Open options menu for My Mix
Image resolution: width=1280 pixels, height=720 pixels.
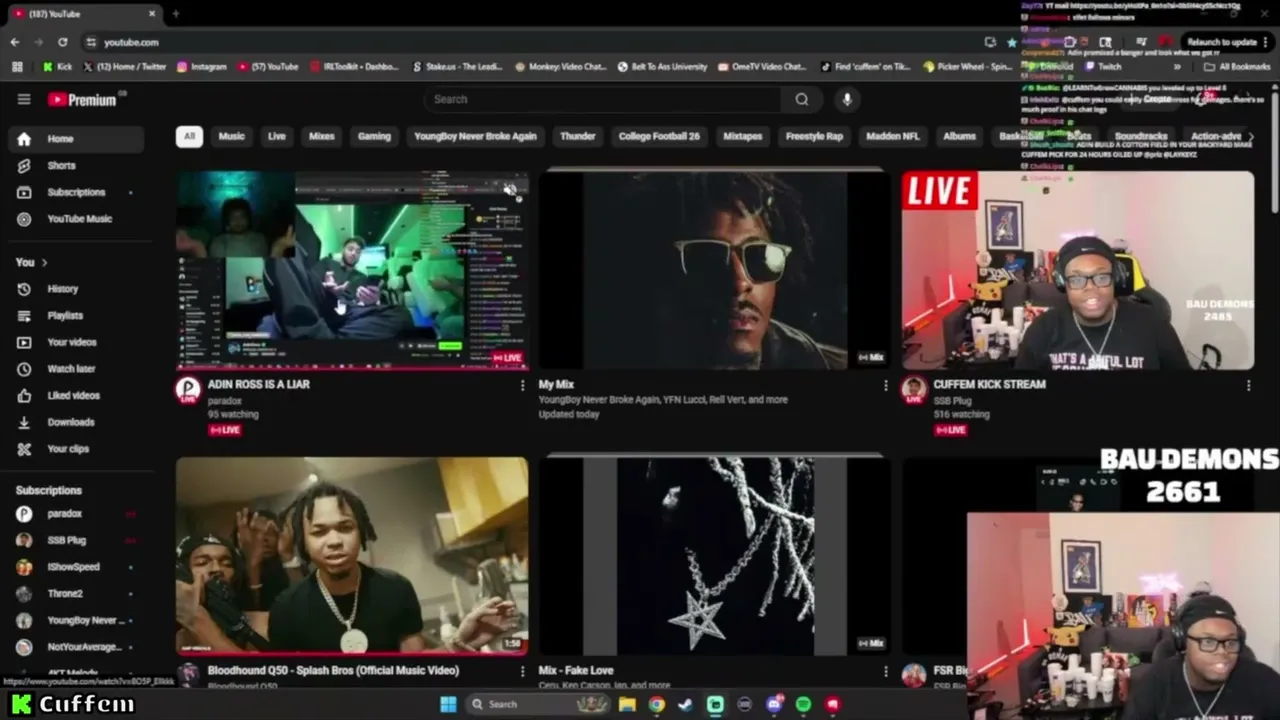885,385
